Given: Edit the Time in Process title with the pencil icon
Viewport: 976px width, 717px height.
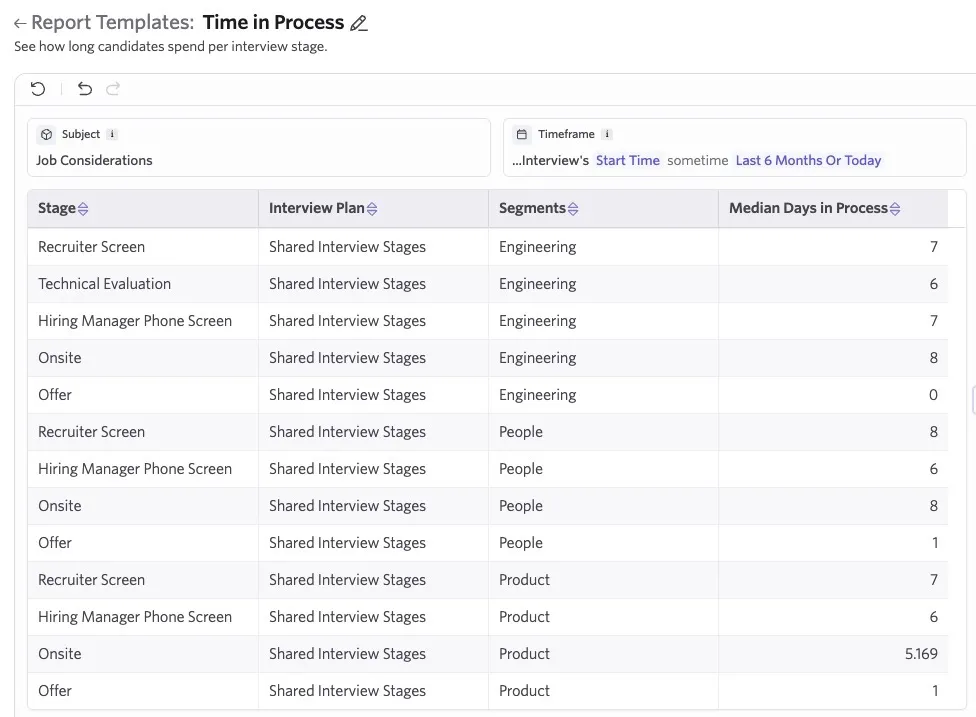Looking at the screenshot, I should click(x=359, y=23).
